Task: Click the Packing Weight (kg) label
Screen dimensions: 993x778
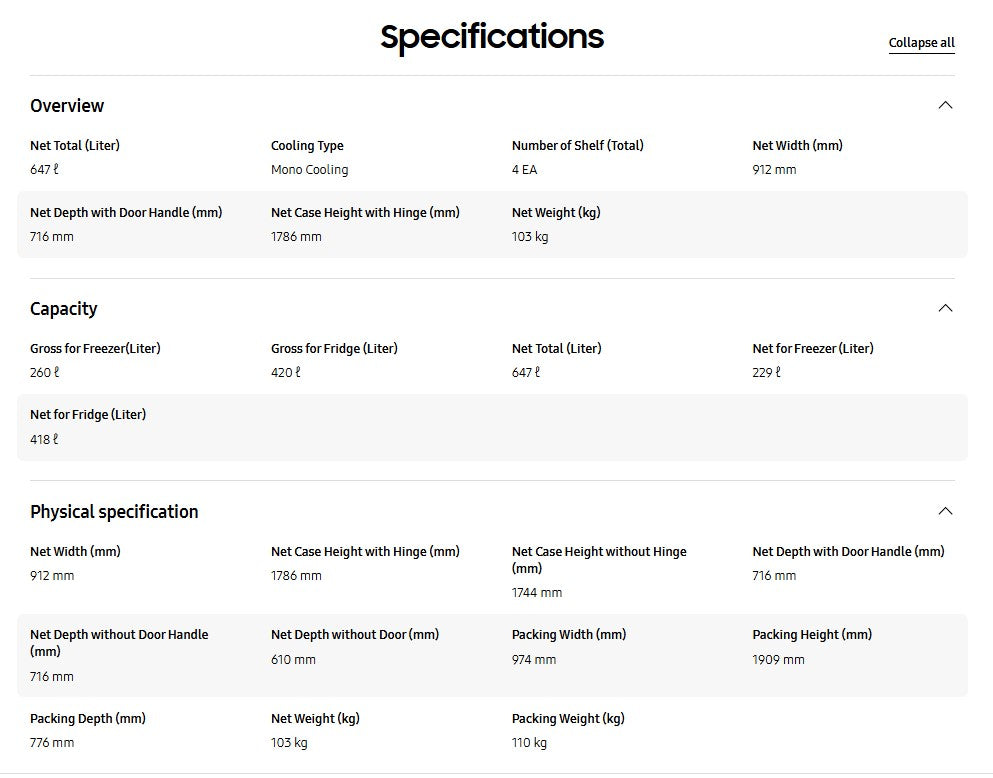Action: pos(568,719)
